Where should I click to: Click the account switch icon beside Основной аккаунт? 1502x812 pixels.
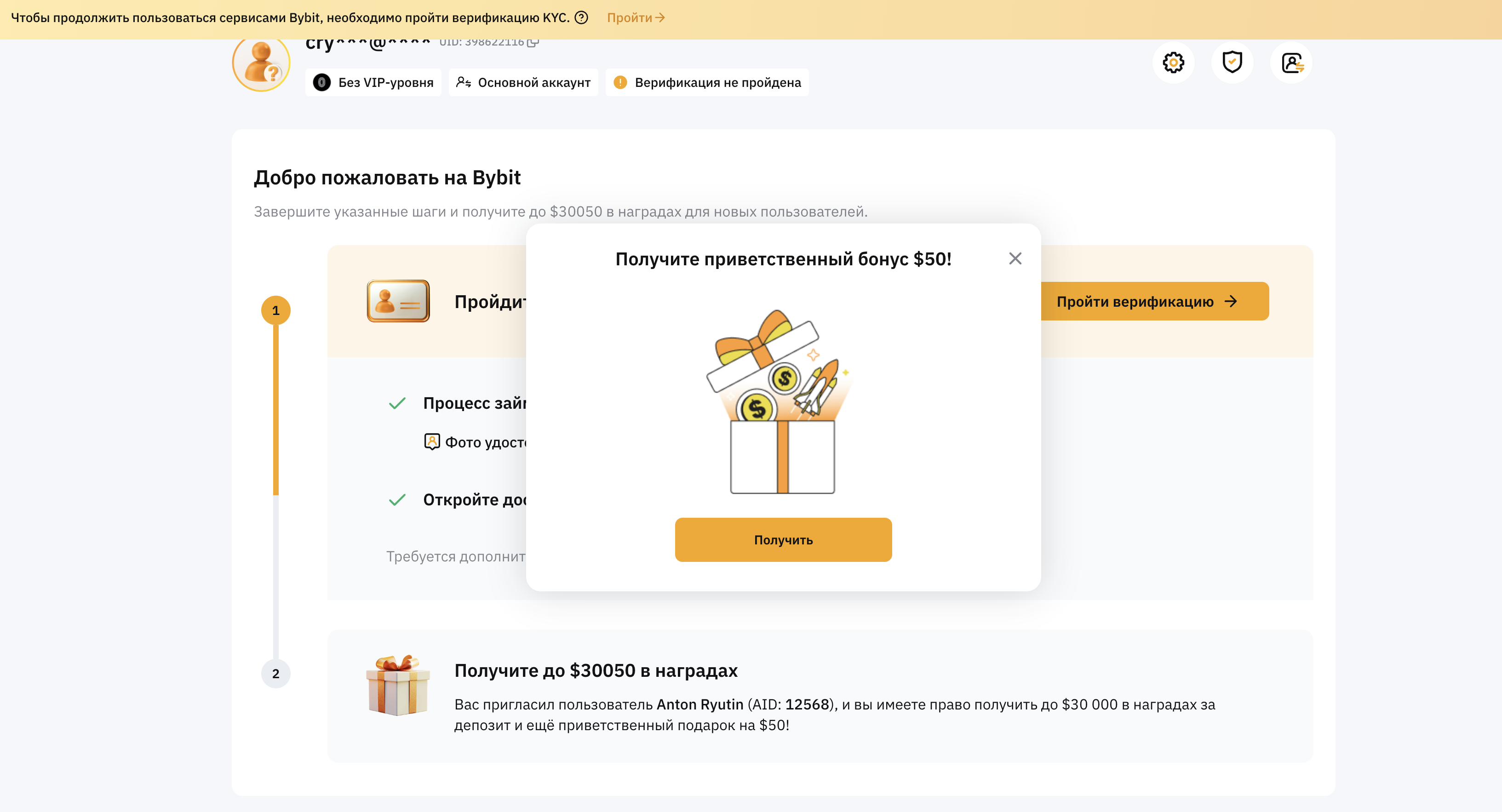pyautogui.click(x=464, y=82)
